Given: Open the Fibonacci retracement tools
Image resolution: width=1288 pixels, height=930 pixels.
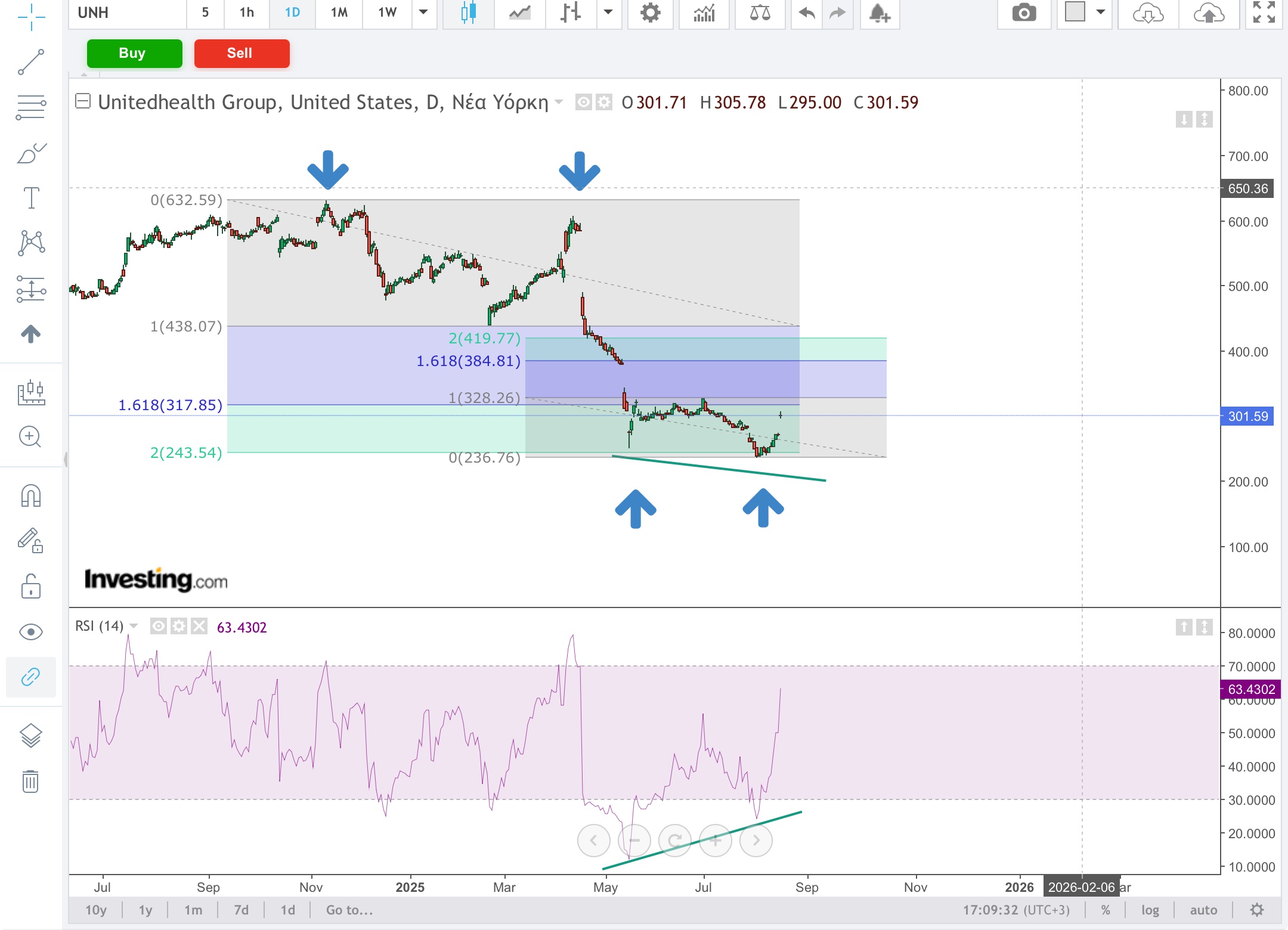Looking at the screenshot, I should click(x=31, y=107).
